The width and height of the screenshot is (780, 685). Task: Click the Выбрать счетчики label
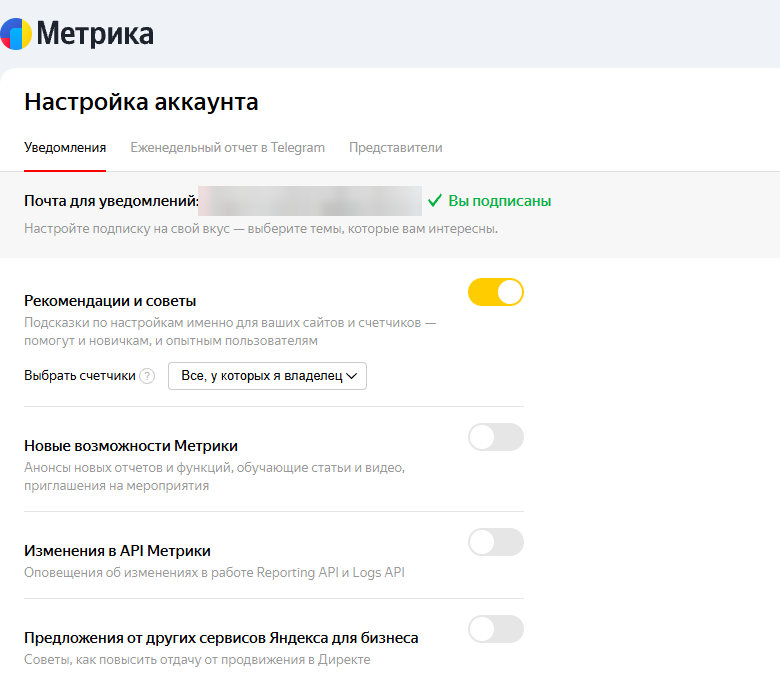[80, 376]
